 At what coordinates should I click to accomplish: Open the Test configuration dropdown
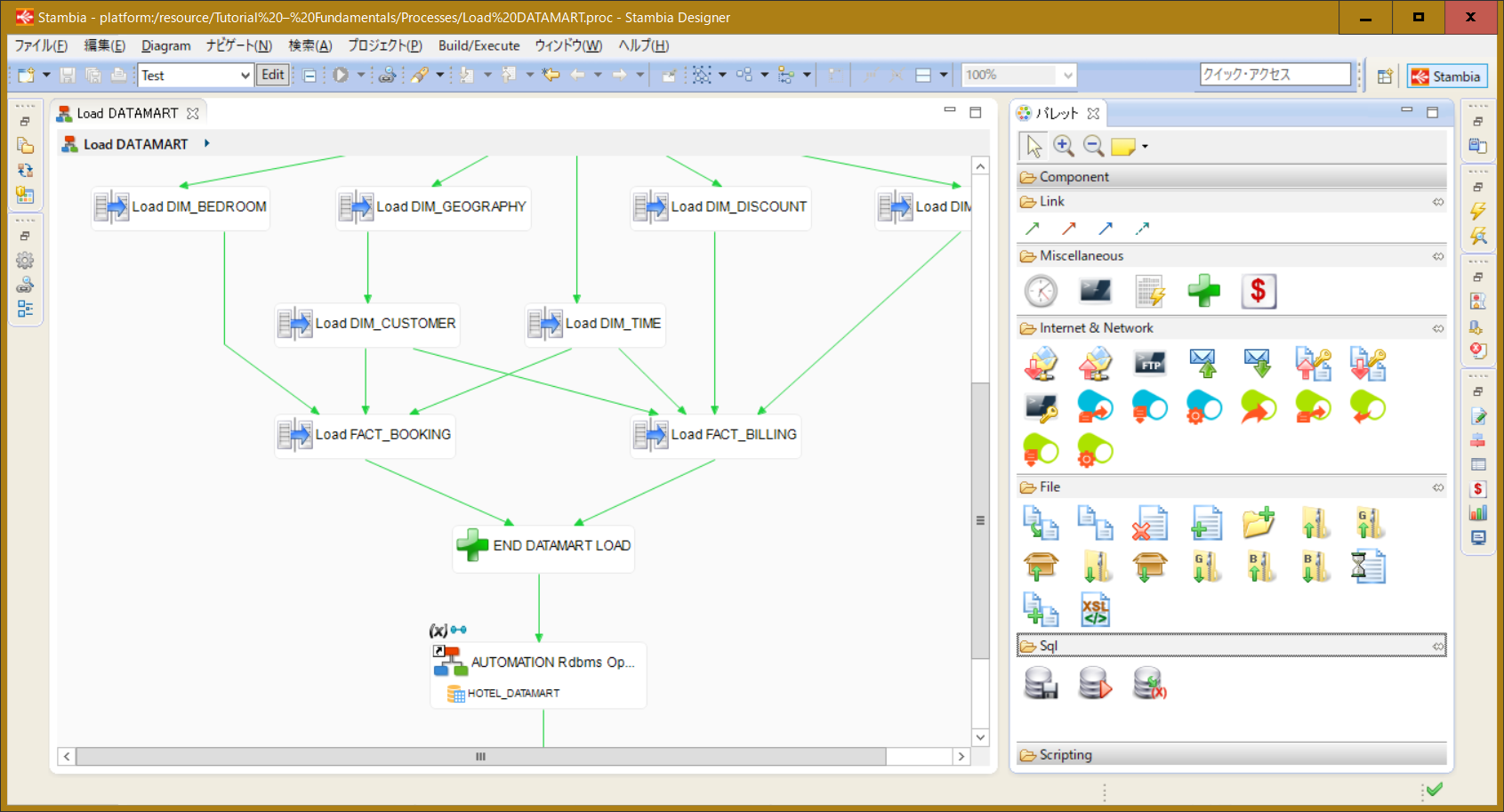[245, 76]
